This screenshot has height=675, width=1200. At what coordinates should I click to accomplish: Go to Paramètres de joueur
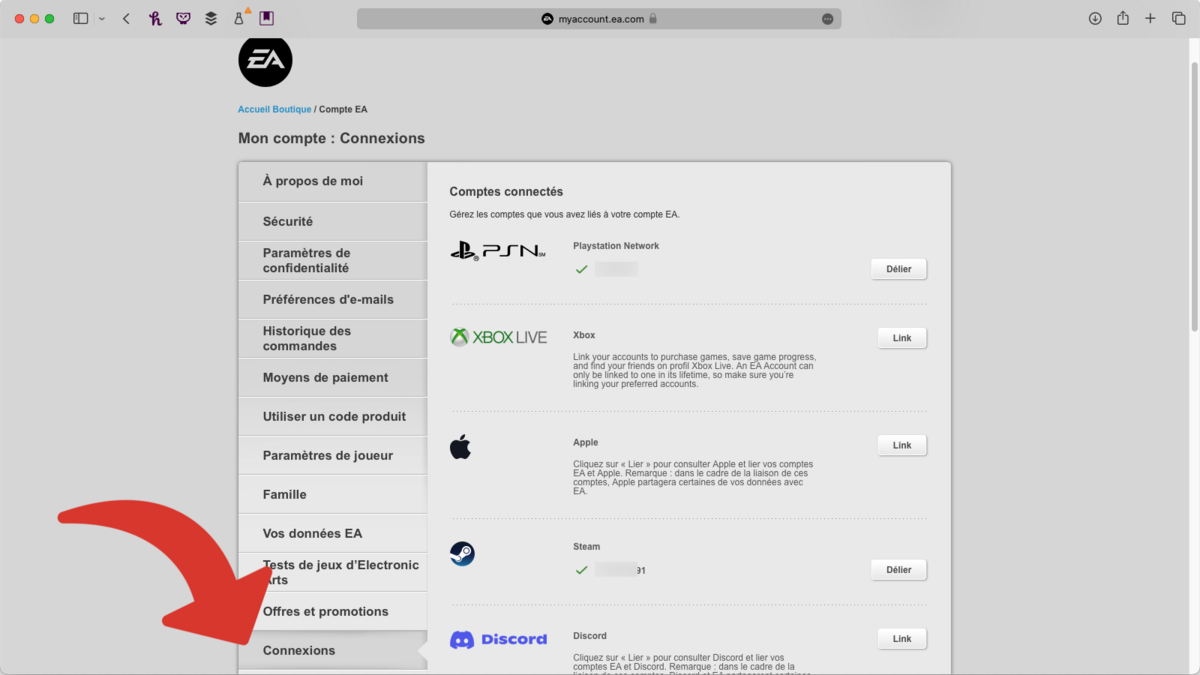pos(333,455)
